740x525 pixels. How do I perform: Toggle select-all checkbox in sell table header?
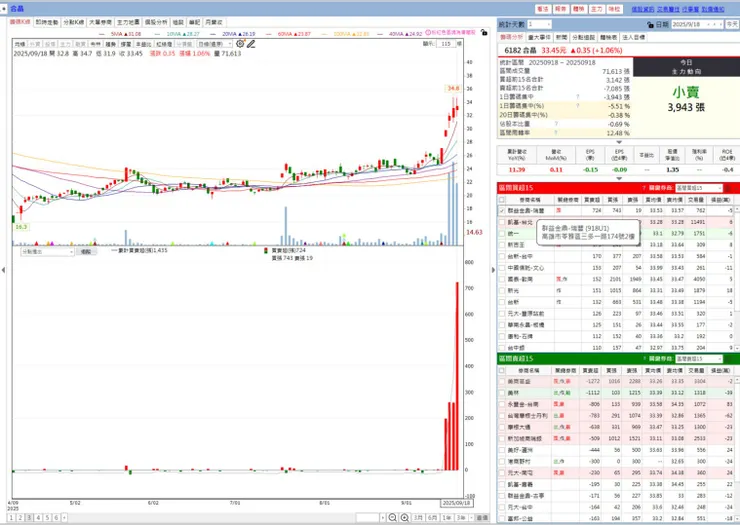(x=502, y=371)
